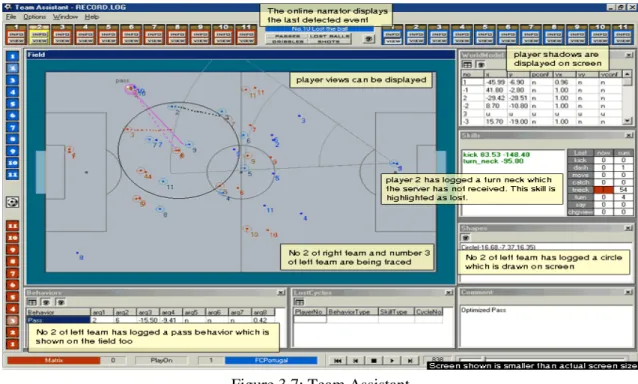The width and height of the screenshot is (638, 384).
Task: Close the WorldModel panel
Action: pos(629,55)
